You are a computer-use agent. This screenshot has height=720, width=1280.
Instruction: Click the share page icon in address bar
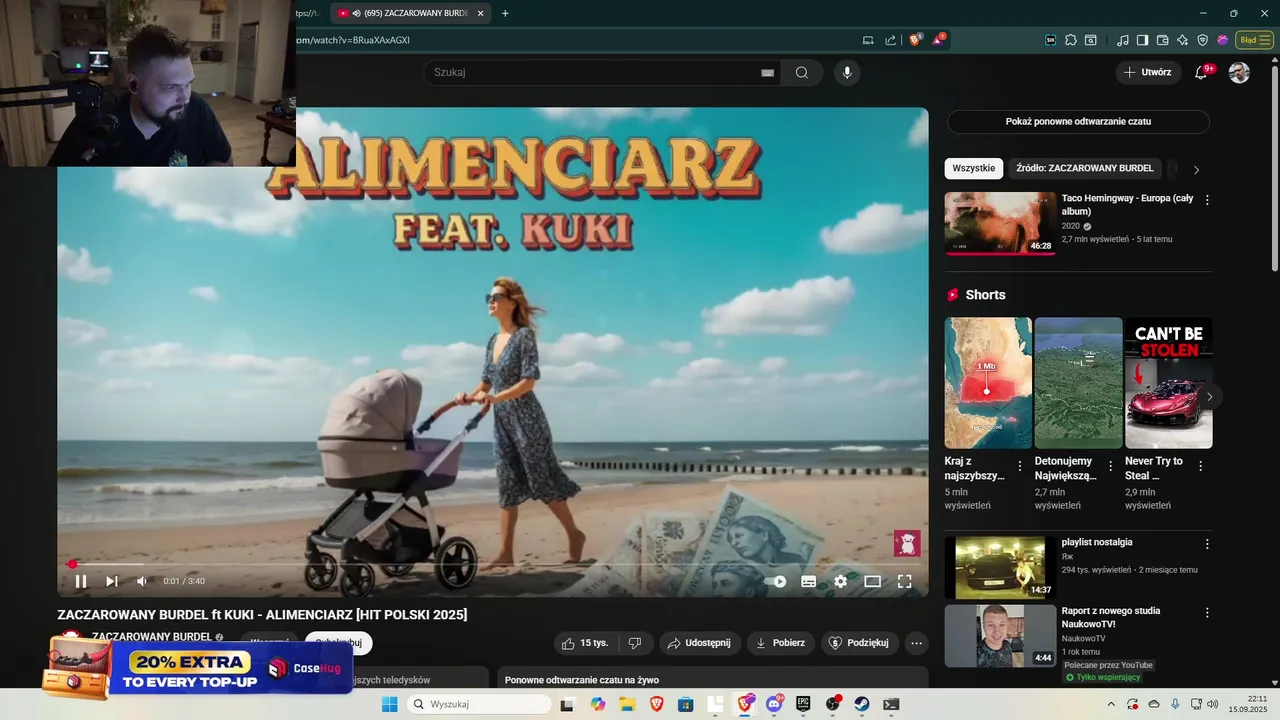coord(890,40)
